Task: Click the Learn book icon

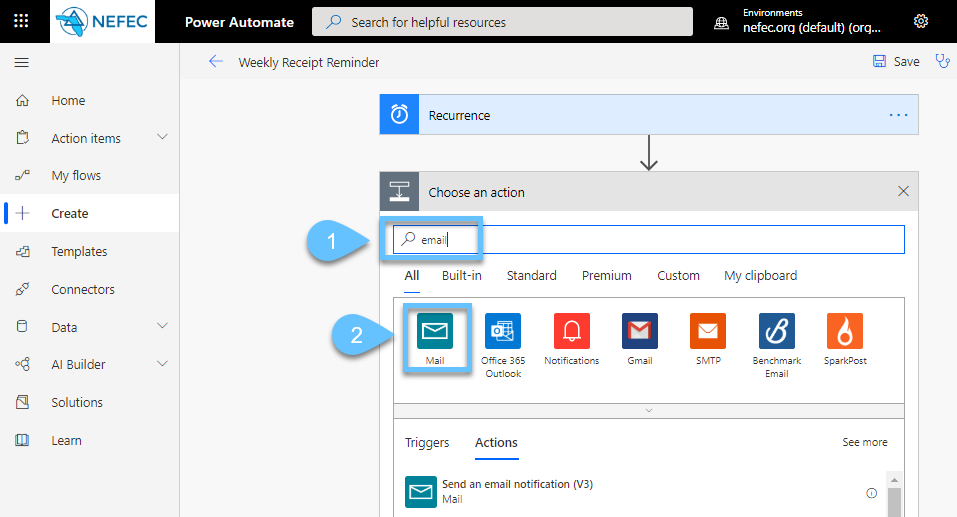Action: coord(22,440)
